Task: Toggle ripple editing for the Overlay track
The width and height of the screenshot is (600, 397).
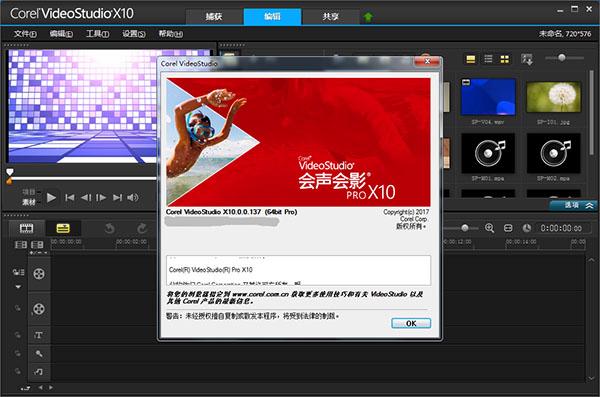Action: (x=18, y=308)
